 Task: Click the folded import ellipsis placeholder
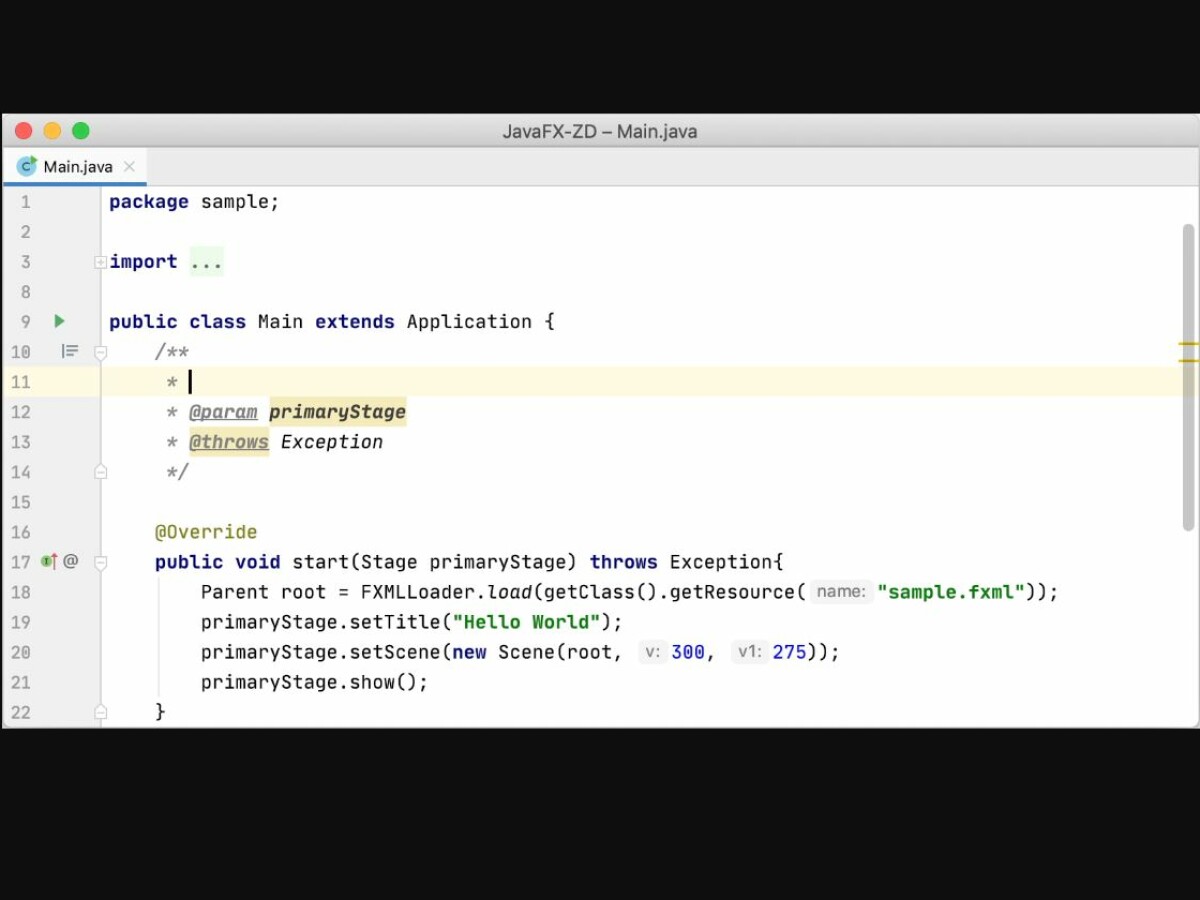pyautogui.click(x=206, y=262)
